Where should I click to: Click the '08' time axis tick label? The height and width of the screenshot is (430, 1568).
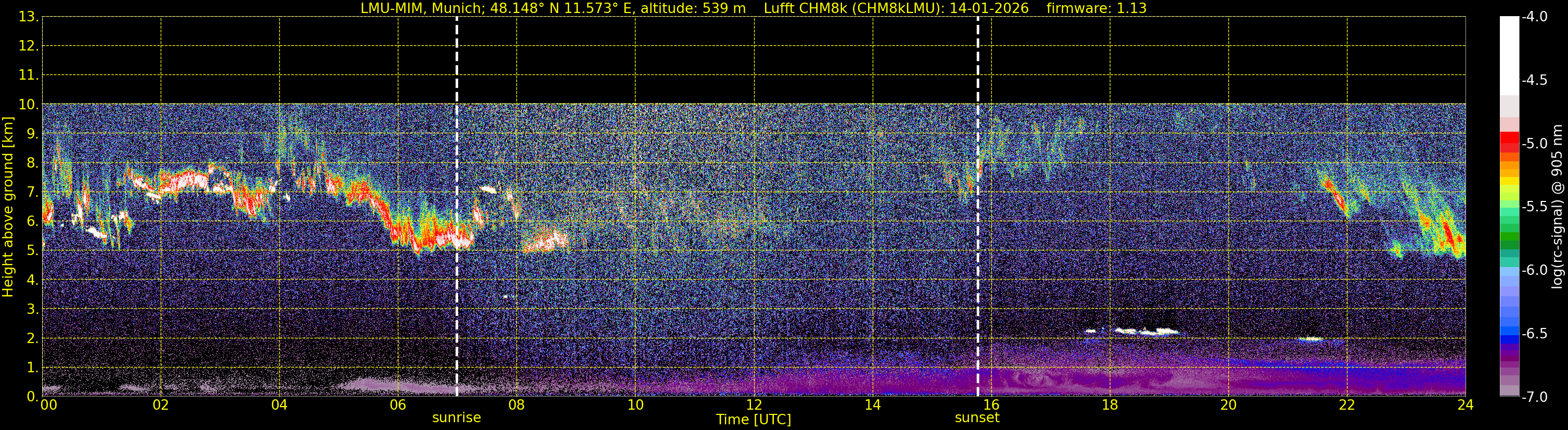point(517,405)
